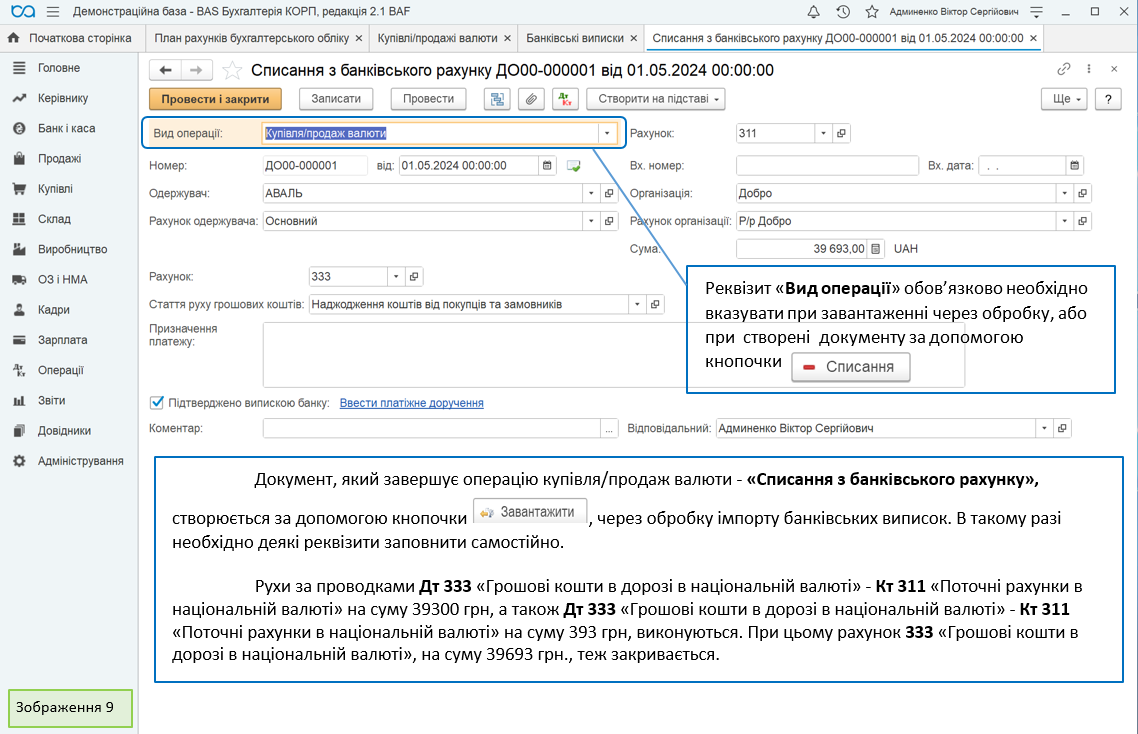This screenshot has width=1138, height=734.
Task: Copy link to document icon
Action: 1064,69
